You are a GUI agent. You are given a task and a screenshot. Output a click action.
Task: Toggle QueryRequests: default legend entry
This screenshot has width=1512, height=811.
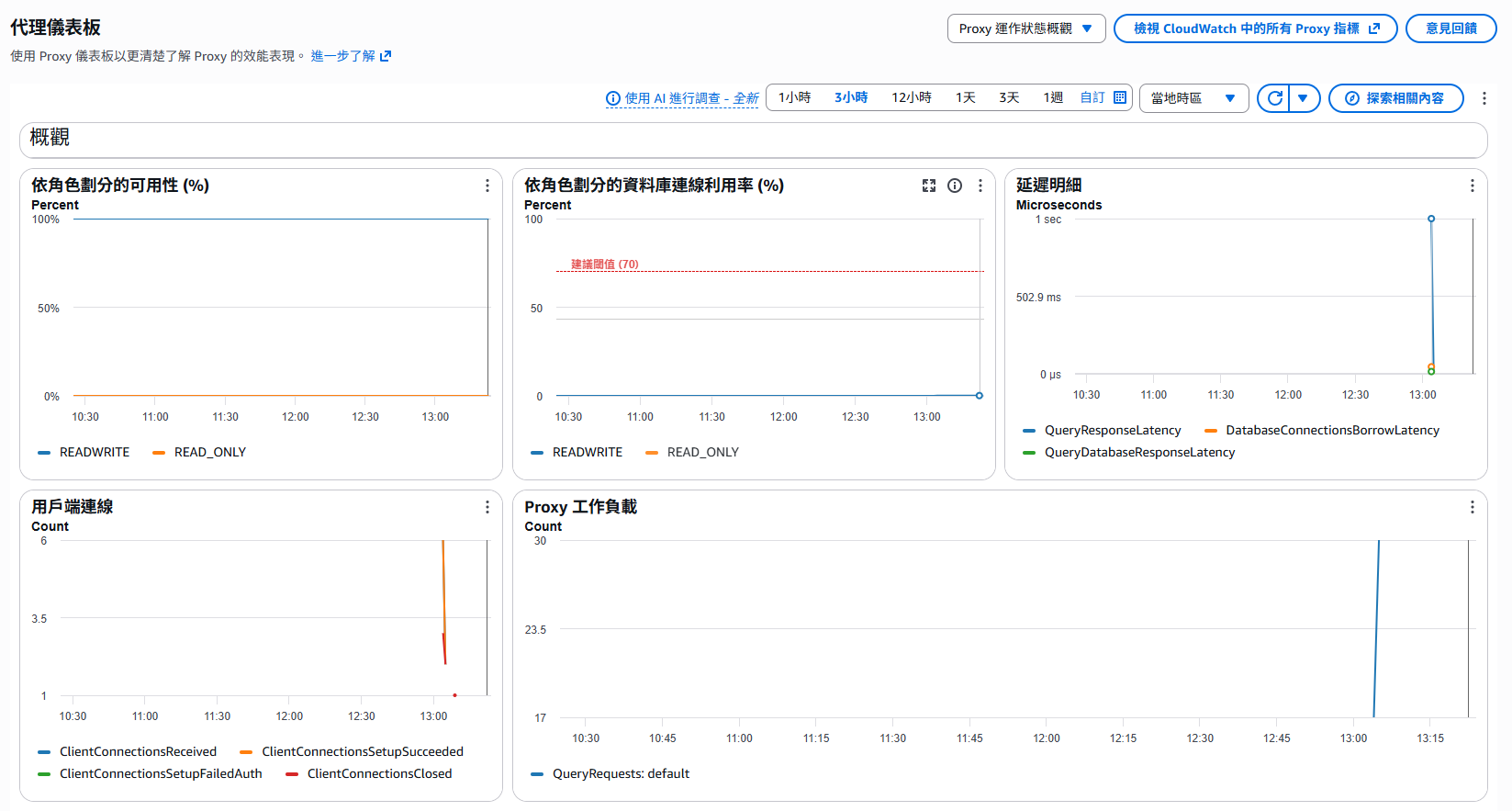[x=610, y=773]
